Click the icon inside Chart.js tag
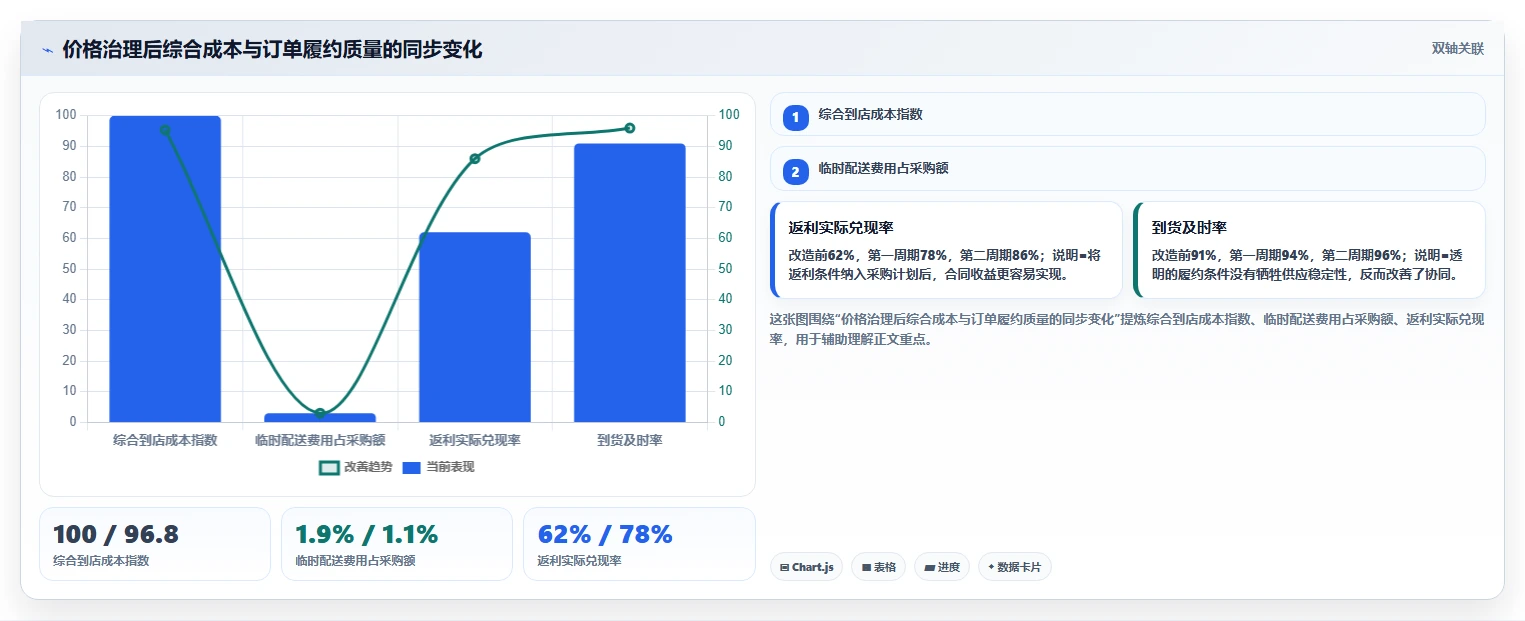 pos(785,567)
